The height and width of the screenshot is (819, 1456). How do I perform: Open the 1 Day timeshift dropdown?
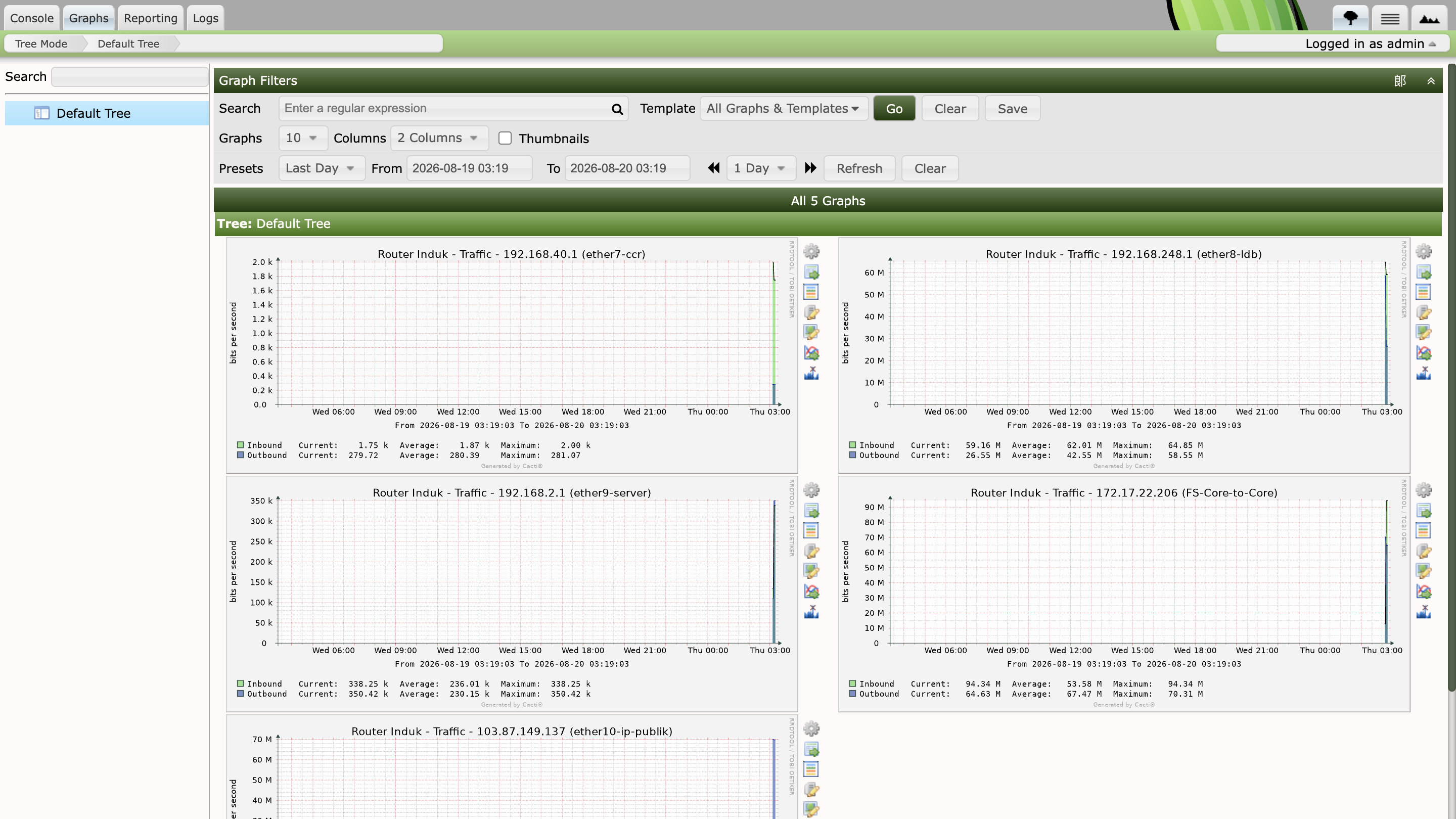761,168
